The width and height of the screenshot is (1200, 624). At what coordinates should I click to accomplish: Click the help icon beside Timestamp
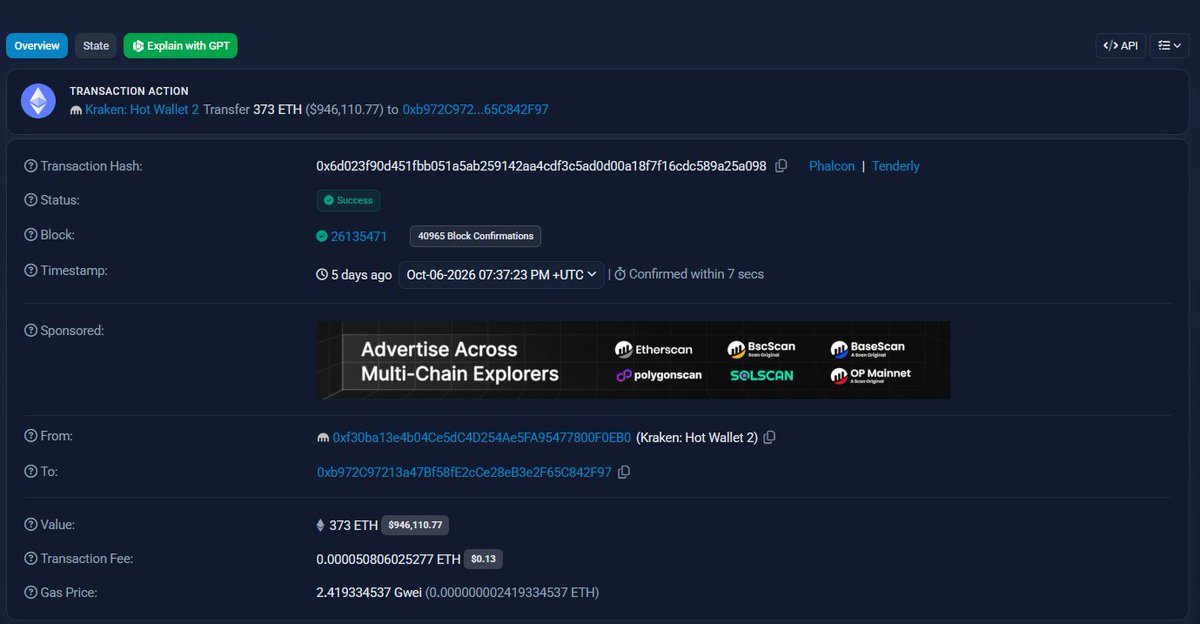[30, 270]
